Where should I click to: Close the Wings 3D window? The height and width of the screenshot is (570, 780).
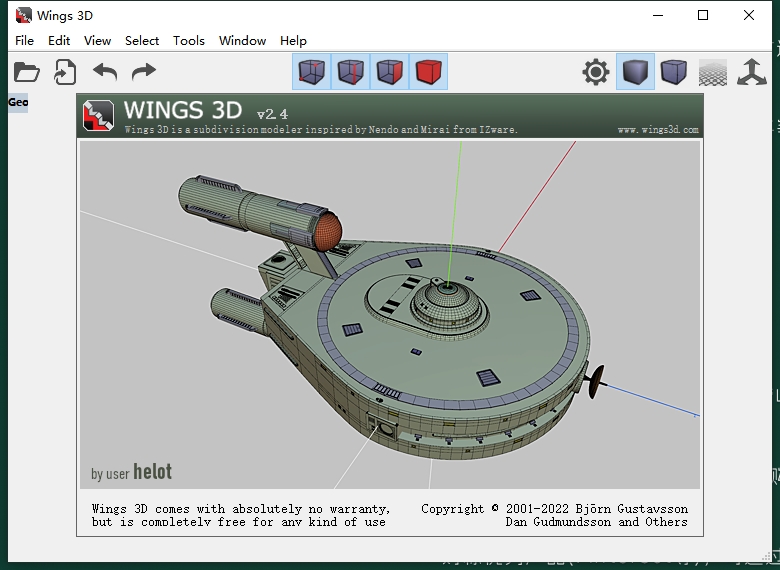pos(749,15)
